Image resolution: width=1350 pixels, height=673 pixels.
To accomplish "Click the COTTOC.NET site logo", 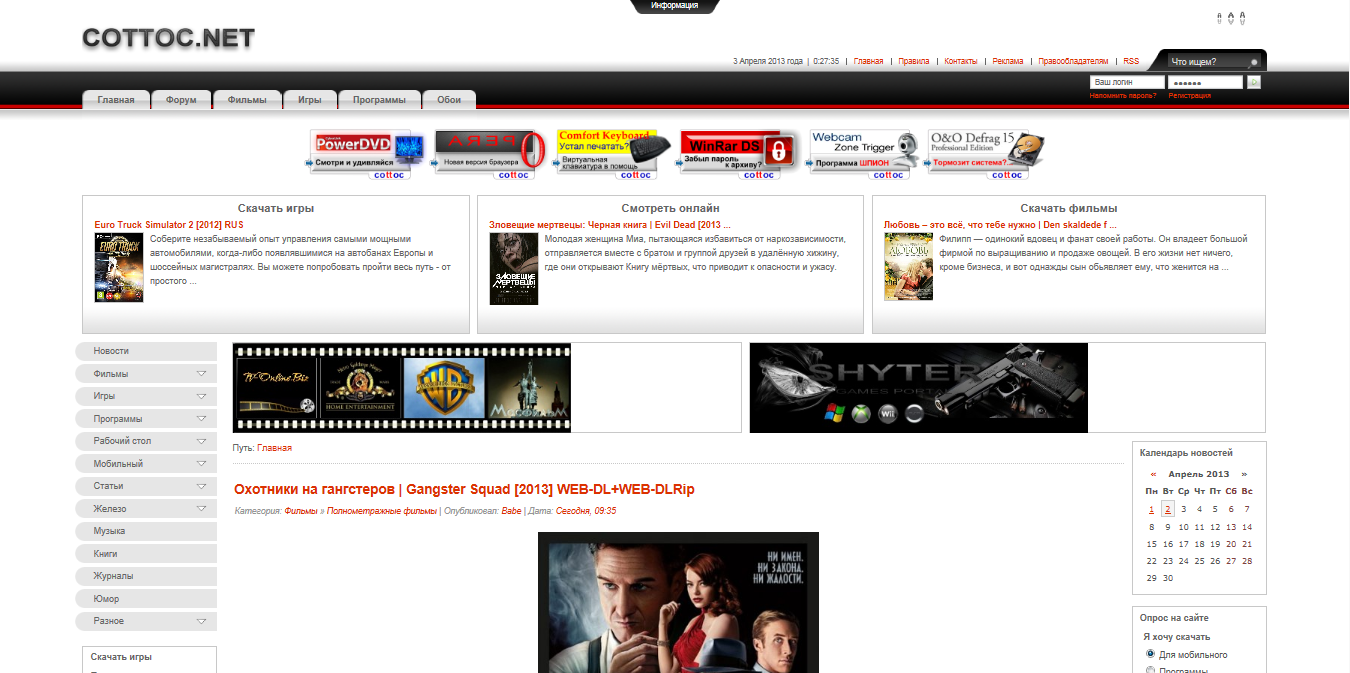I will click(168, 39).
